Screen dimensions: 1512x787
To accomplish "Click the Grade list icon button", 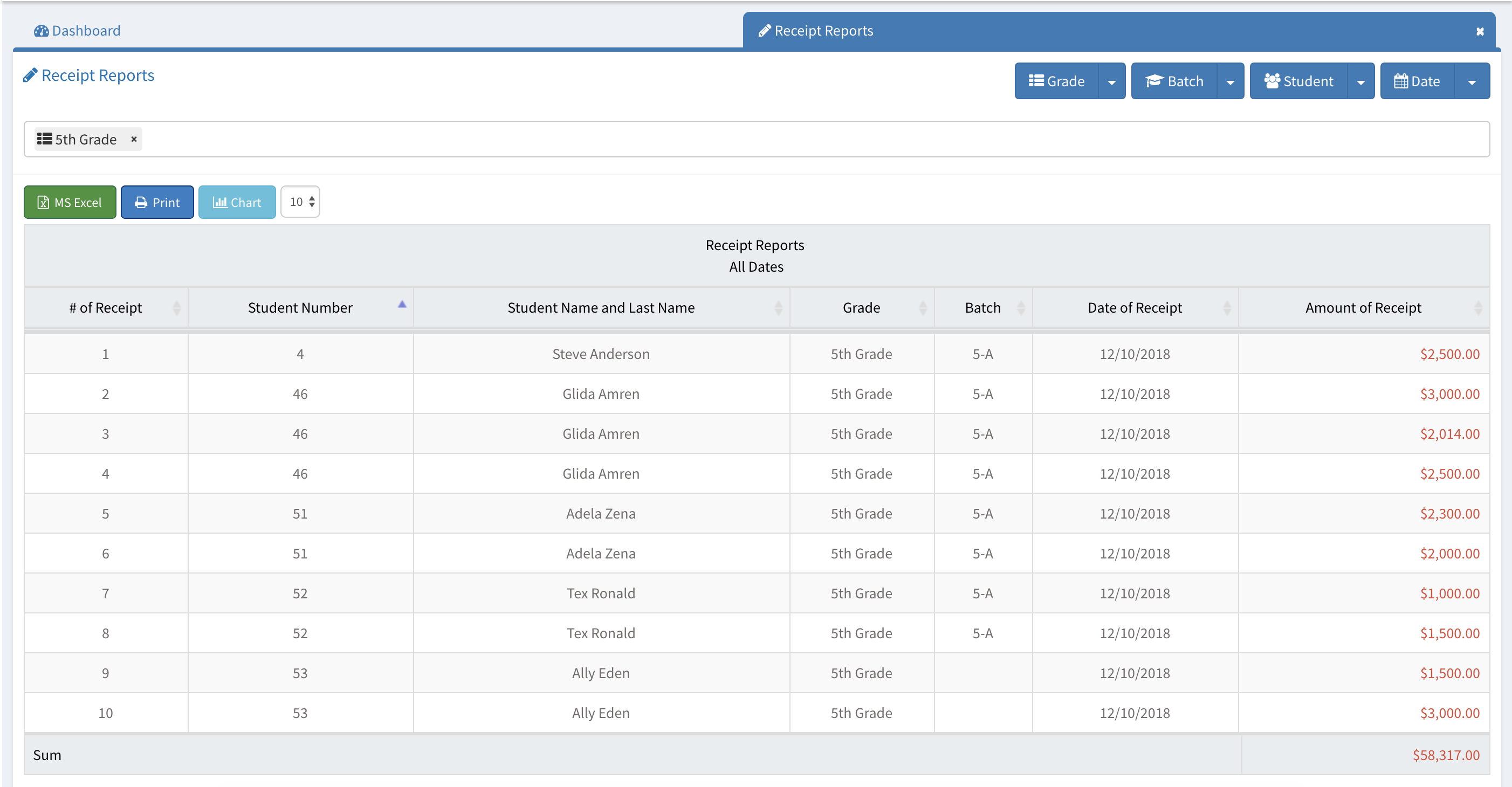I will click(x=1036, y=81).
